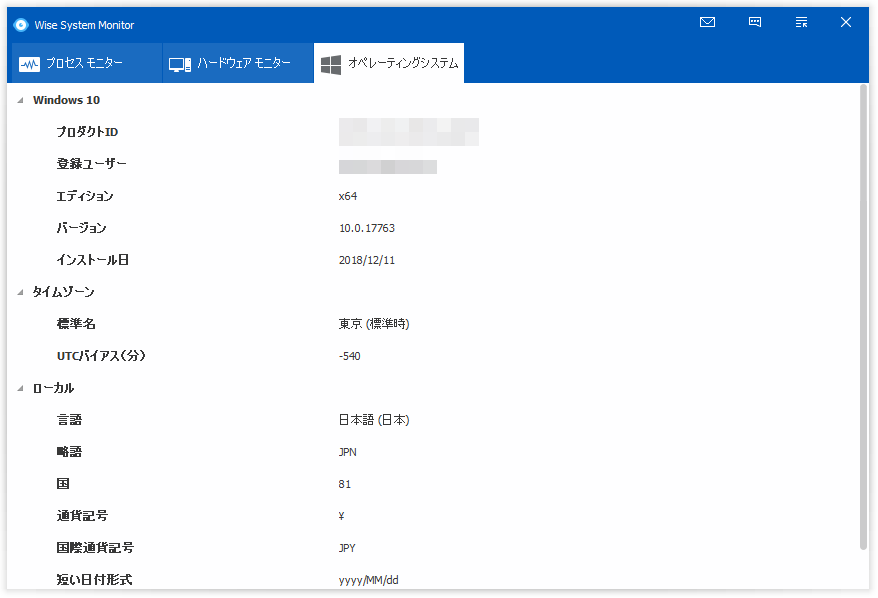Click the エディション label
878x598 pixels.
tap(85, 196)
